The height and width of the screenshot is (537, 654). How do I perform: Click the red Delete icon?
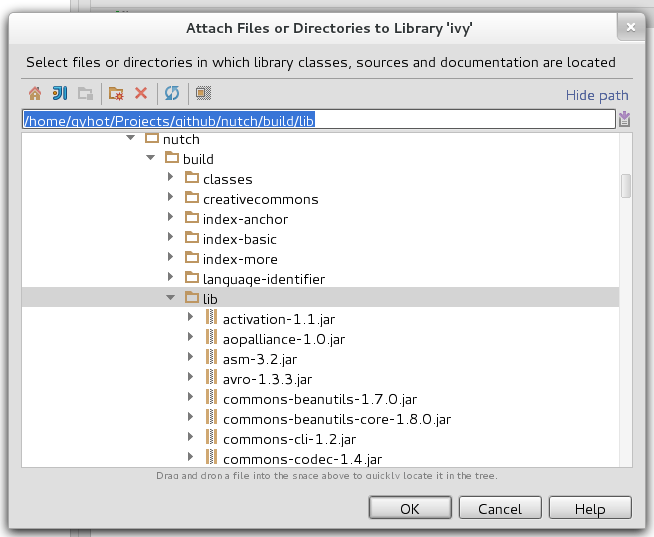point(141,93)
